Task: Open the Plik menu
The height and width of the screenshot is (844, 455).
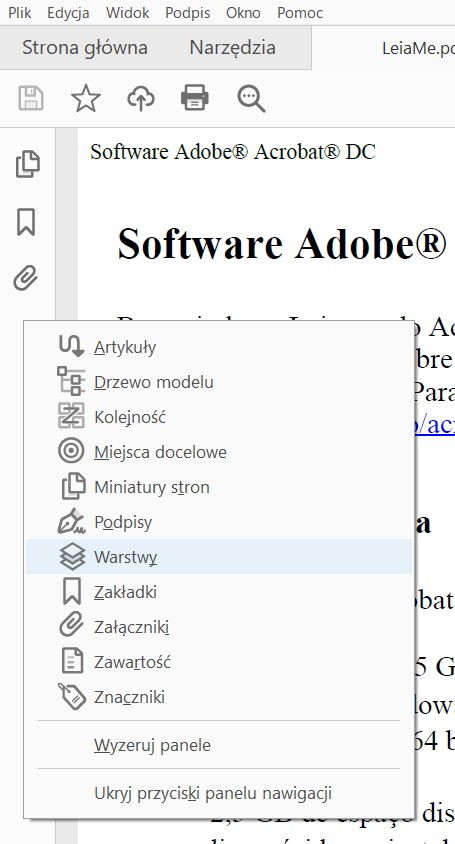Action: tap(19, 12)
